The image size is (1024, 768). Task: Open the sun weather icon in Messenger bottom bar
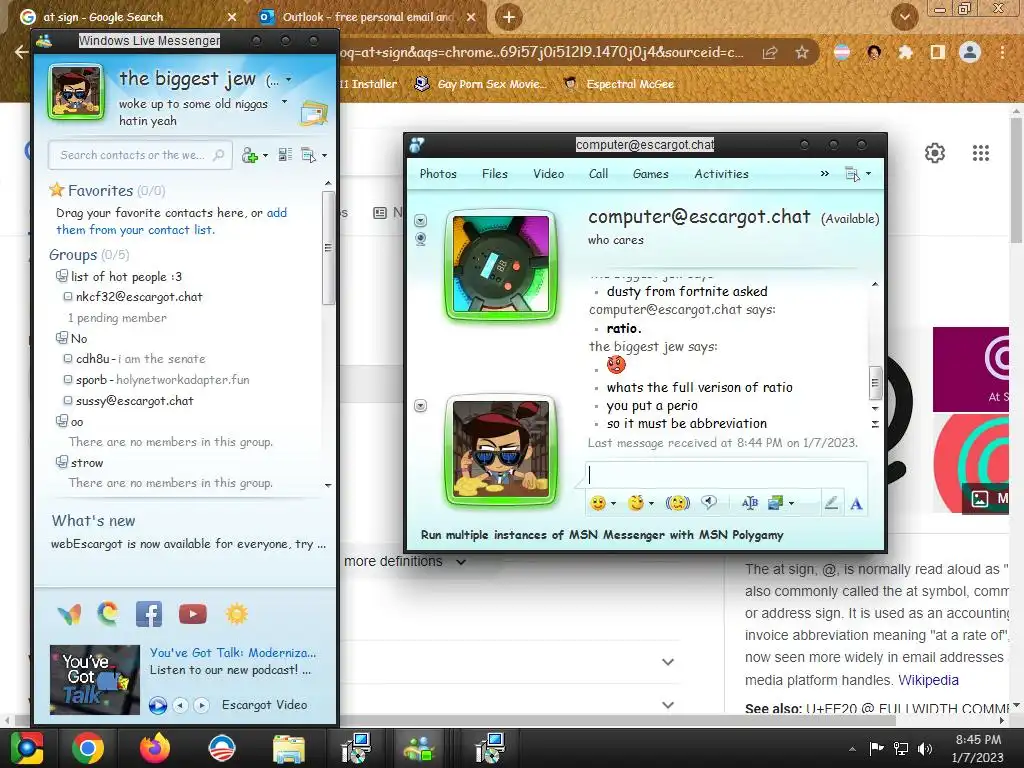click(x=236, y=614)
